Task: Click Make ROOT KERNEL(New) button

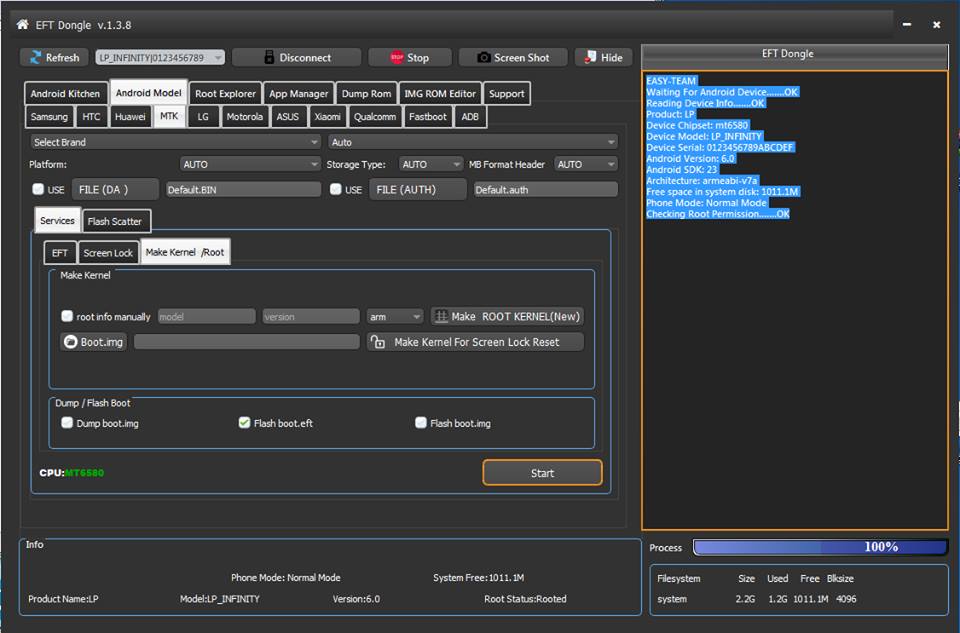Action: click(507, 316)
